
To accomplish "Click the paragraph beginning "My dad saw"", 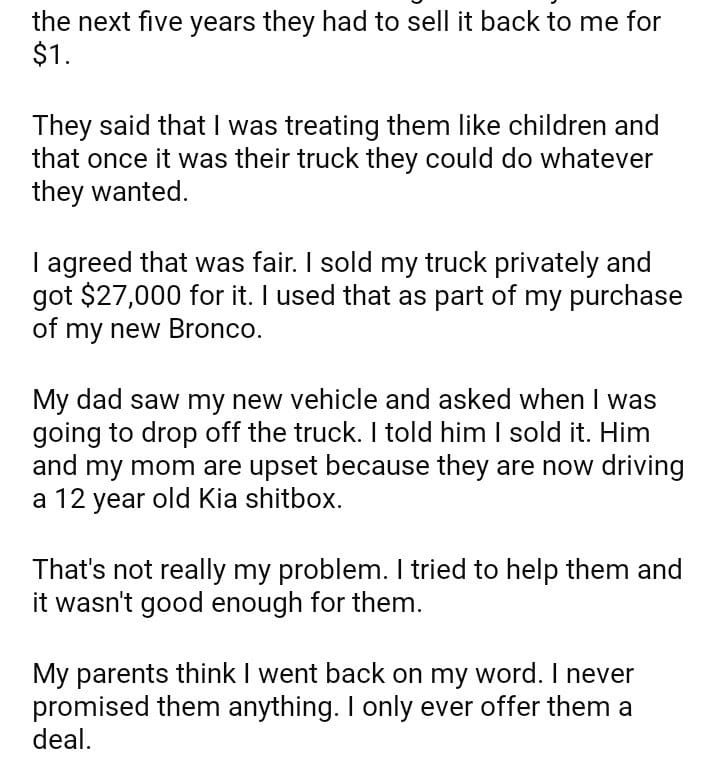I will [358, 450].
